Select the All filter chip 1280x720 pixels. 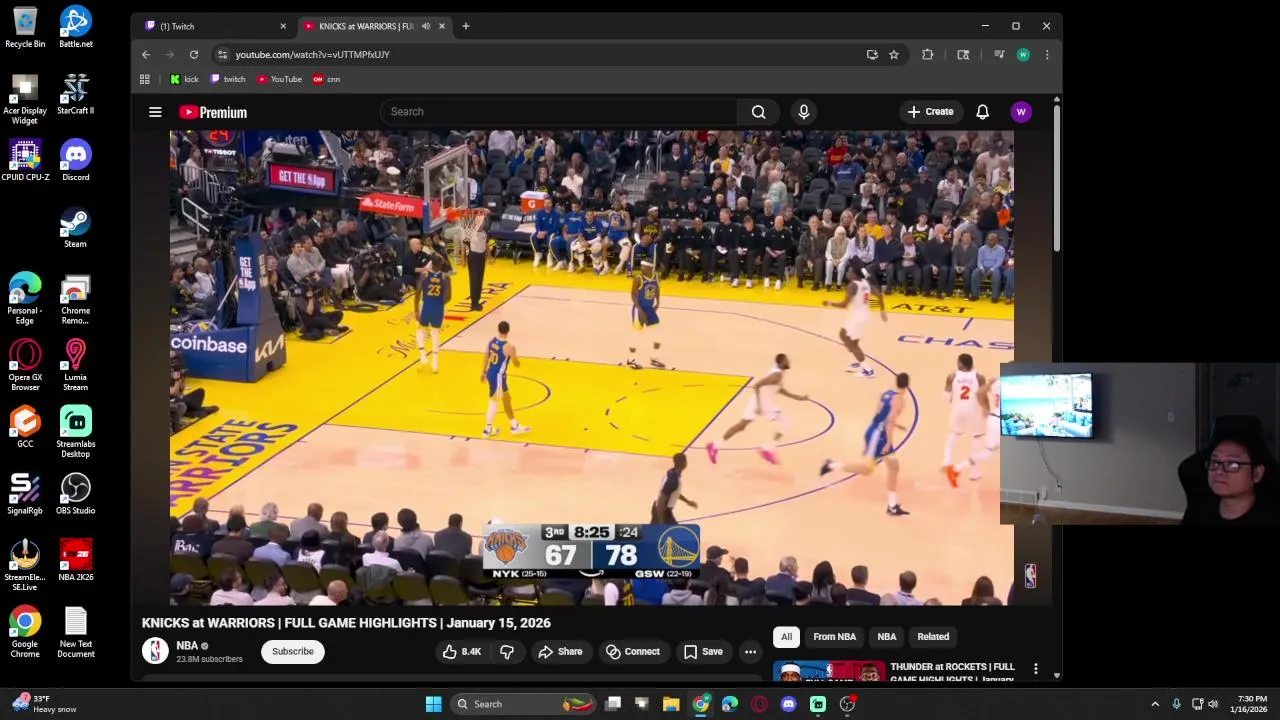786,637
